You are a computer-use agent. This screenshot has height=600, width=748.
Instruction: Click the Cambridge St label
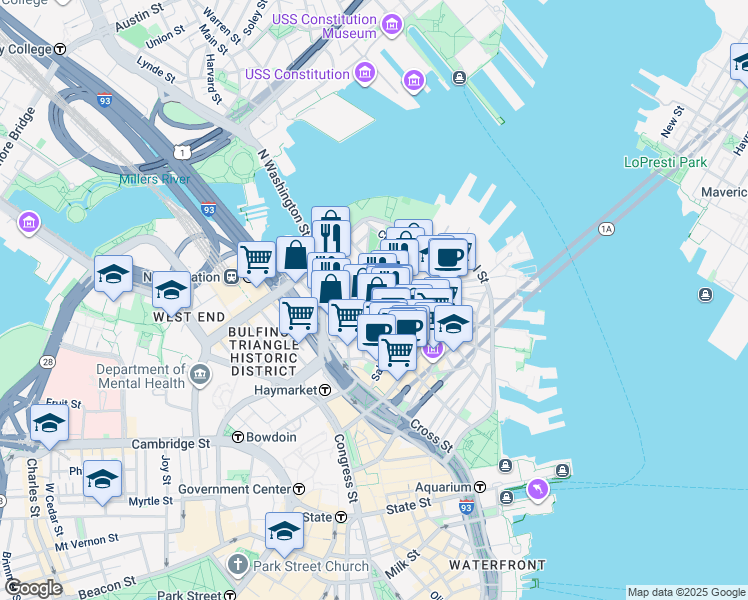click(170, 444)
